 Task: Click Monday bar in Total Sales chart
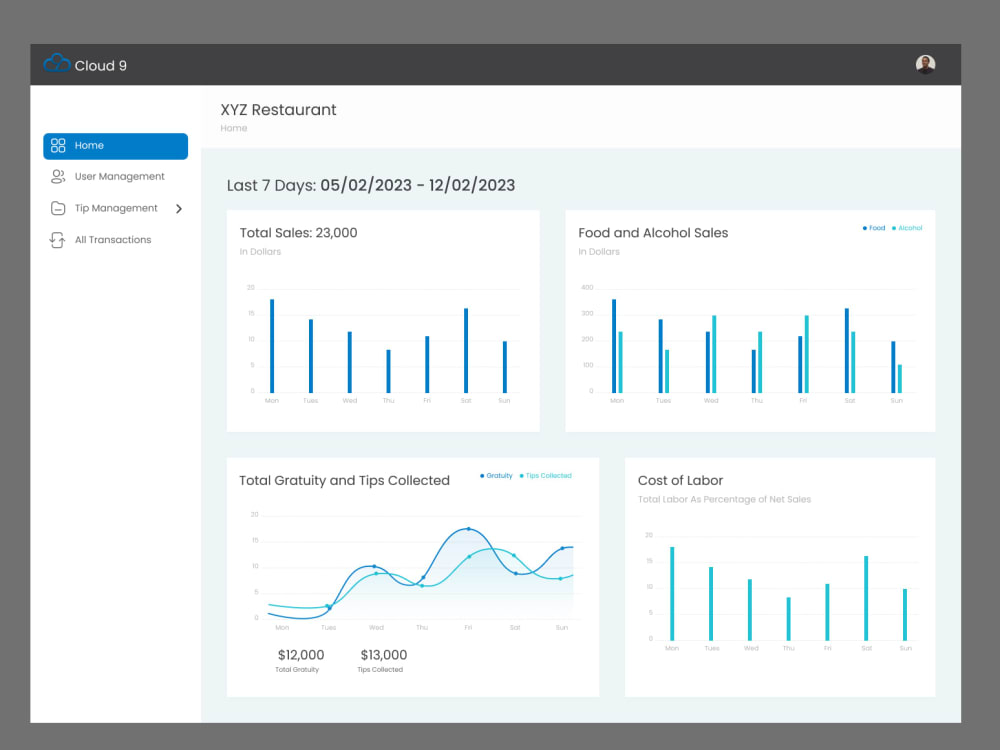(x=272, y=346)
